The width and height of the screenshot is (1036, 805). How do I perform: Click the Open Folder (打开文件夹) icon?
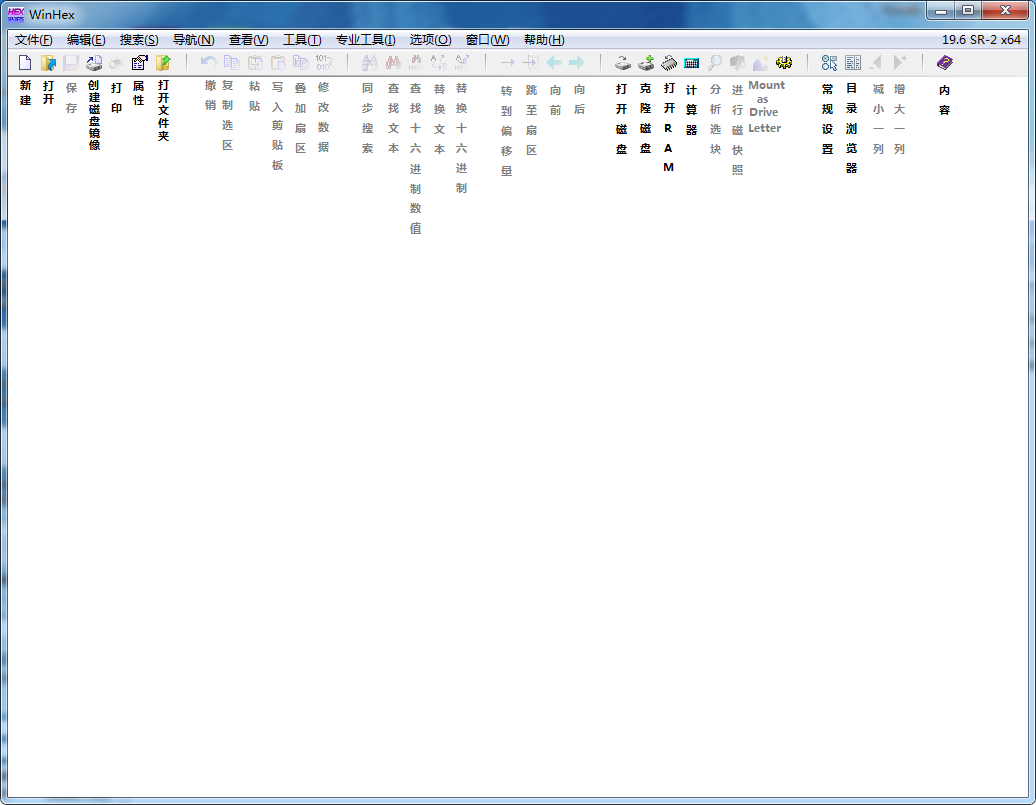tap(163, 63)
